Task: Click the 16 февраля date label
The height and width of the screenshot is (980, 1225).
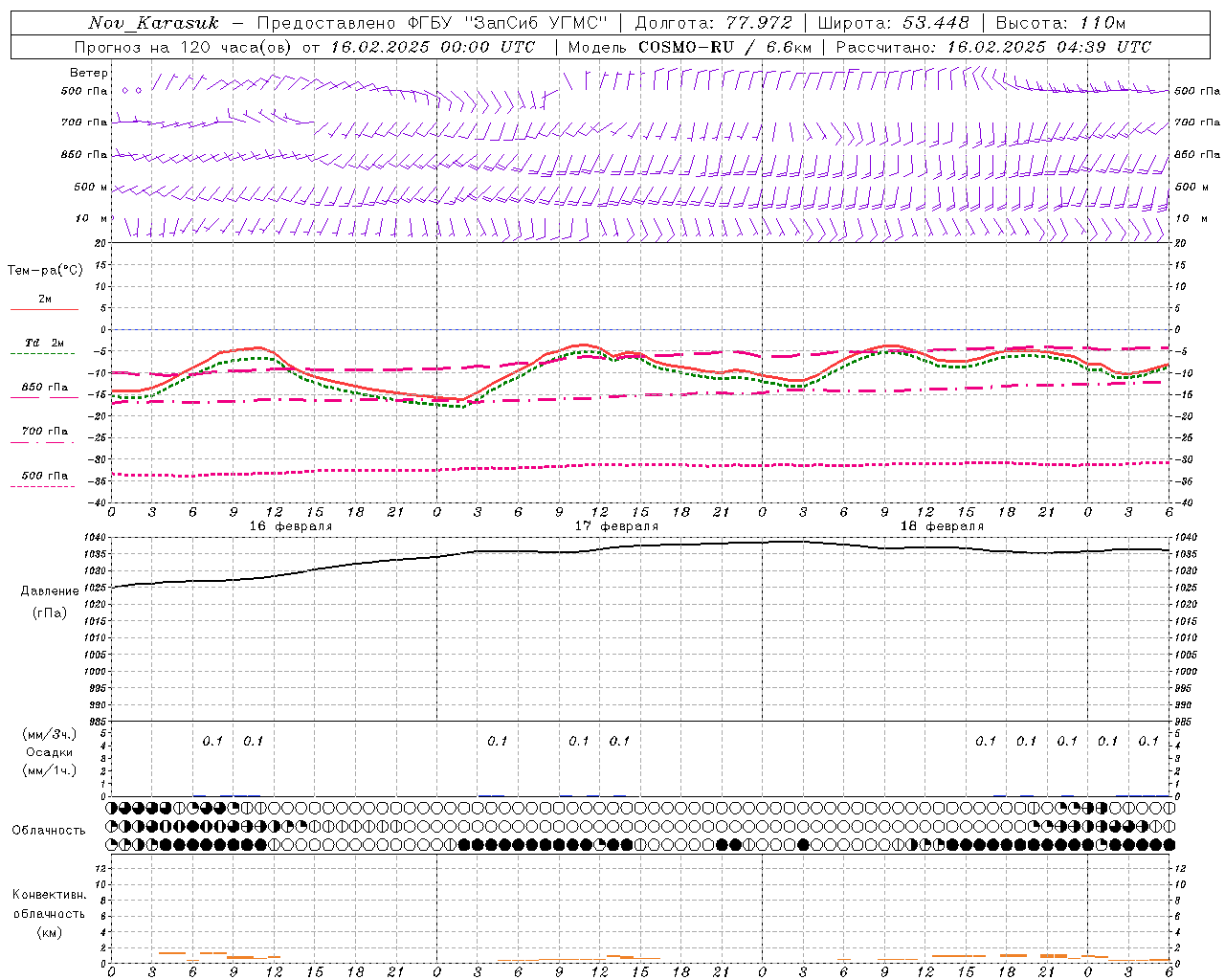Action: click(291, 526)
